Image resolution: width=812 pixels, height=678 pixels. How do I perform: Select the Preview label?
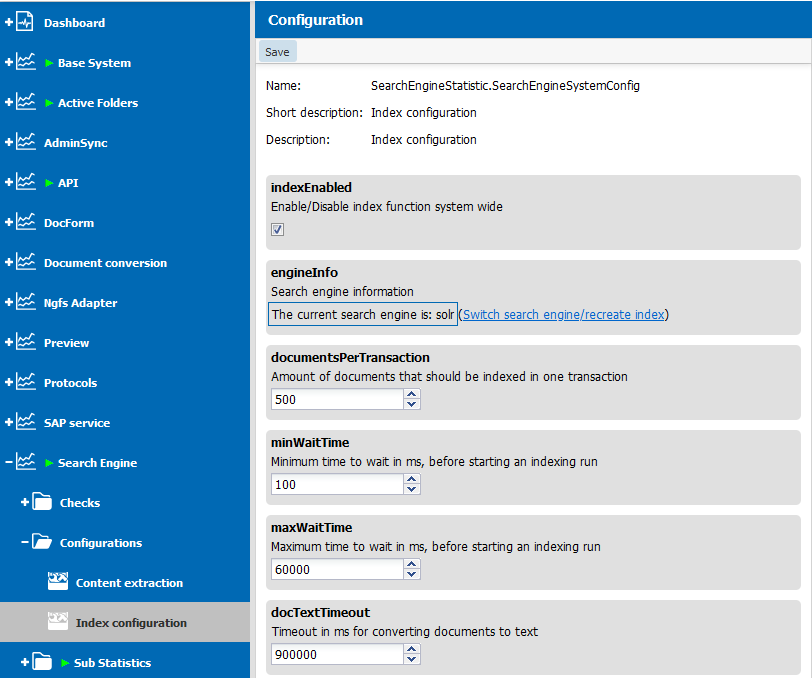point(66,343)
